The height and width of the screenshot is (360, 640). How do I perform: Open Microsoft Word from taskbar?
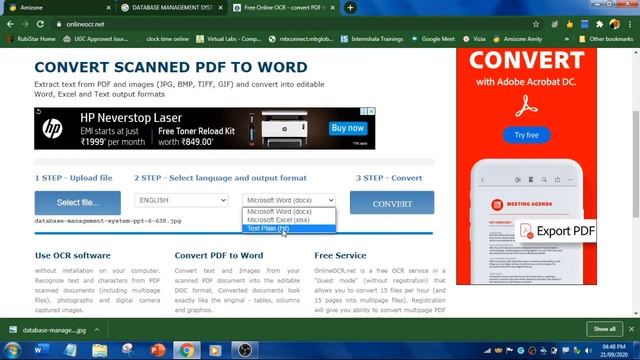41,350
